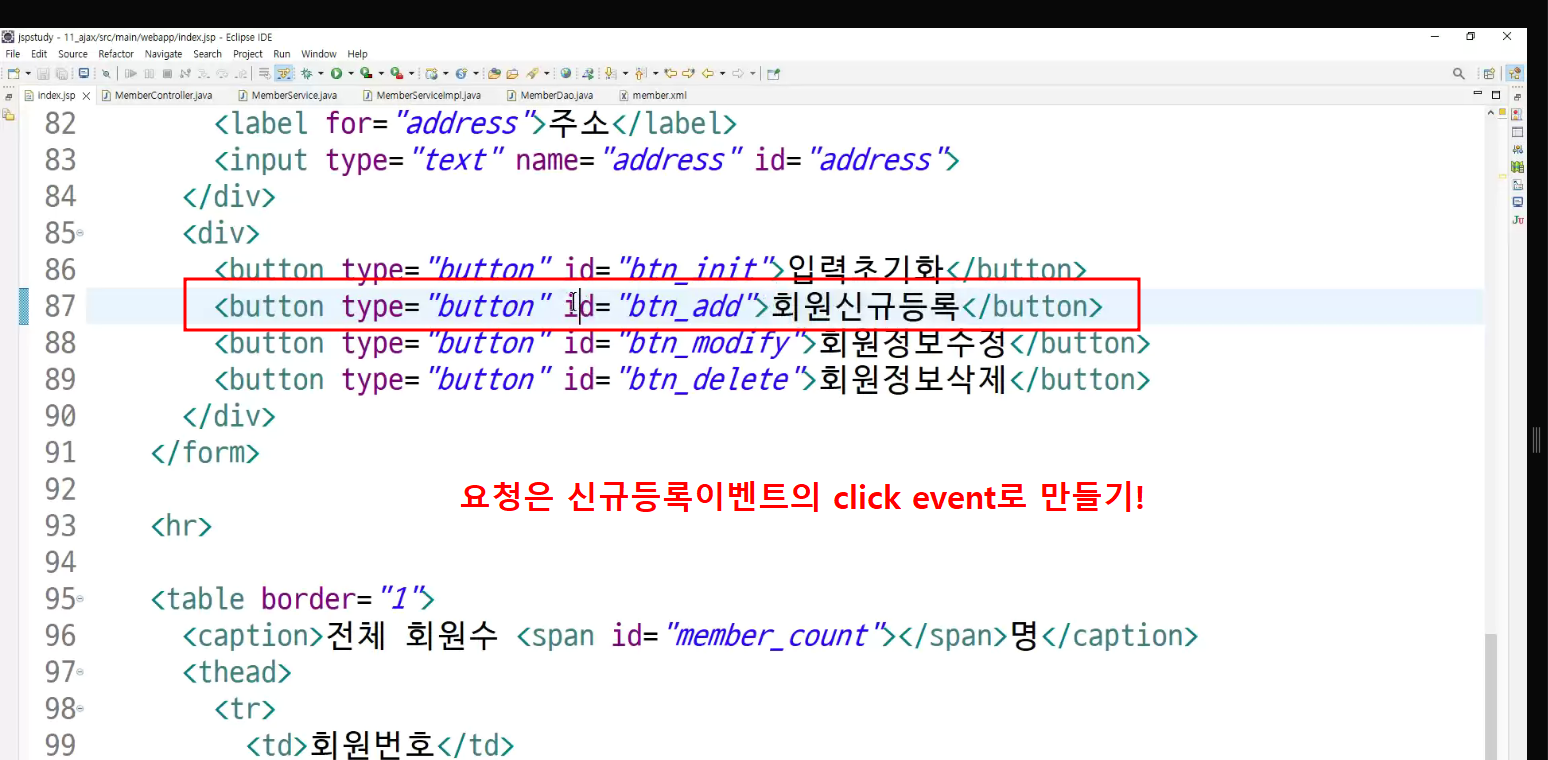Go to Next Annotation icon

coord(610,73)
